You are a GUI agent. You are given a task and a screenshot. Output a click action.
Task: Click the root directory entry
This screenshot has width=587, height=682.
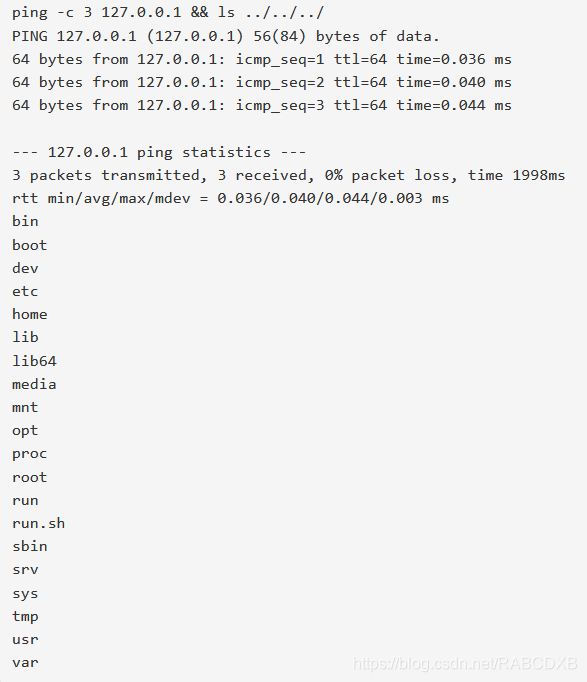(30, 477)
